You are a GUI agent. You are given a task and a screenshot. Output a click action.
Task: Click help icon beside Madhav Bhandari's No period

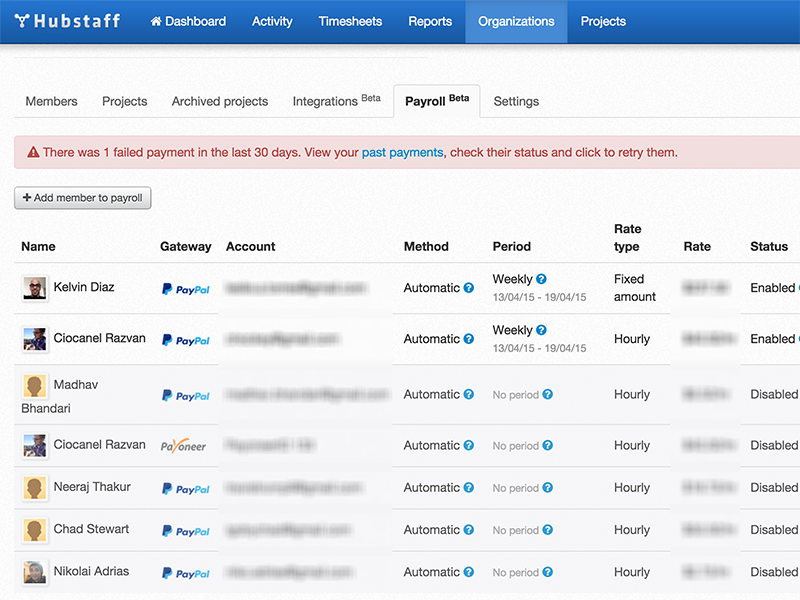pyautogui.click(x=547, y=395)
